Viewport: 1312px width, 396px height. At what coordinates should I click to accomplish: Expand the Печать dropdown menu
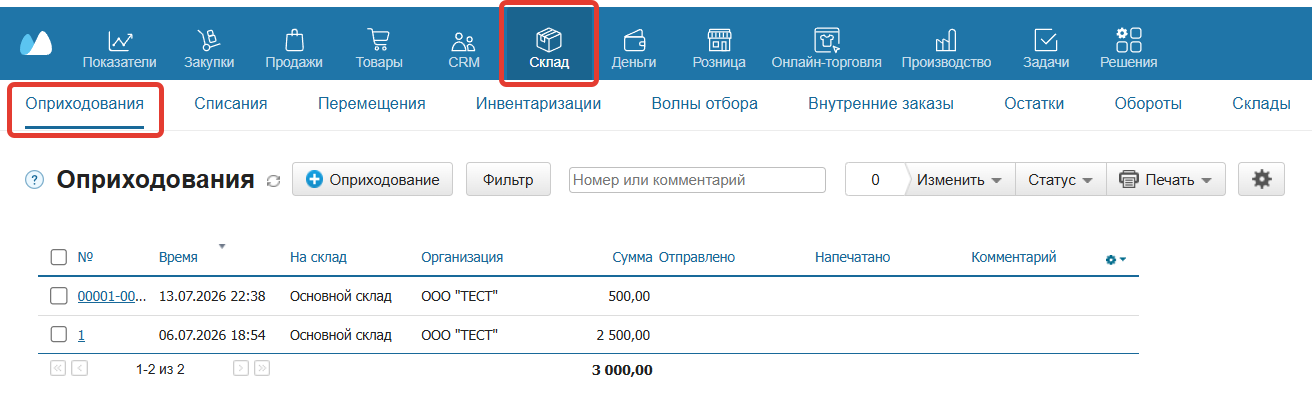click(1166, 180)
